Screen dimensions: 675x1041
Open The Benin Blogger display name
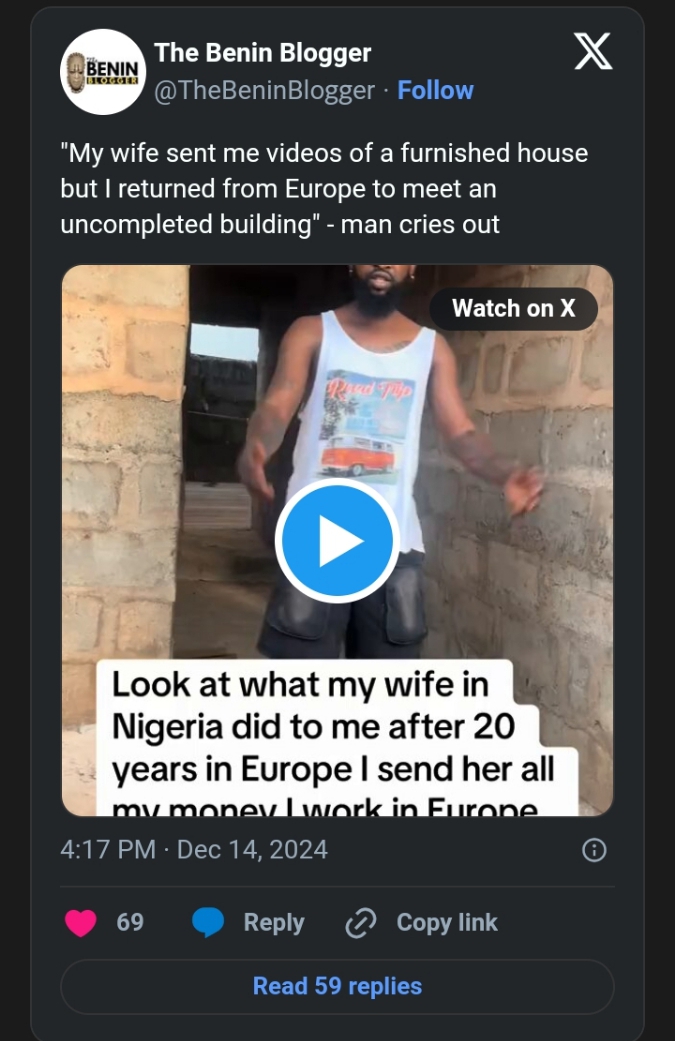pos(263,53)
